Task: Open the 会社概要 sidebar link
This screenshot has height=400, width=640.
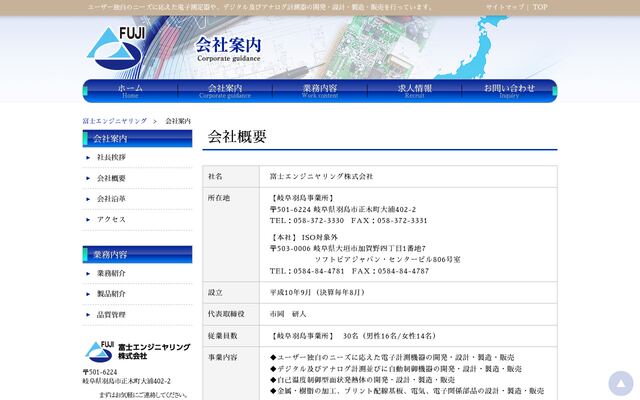Action: point(111,178)
